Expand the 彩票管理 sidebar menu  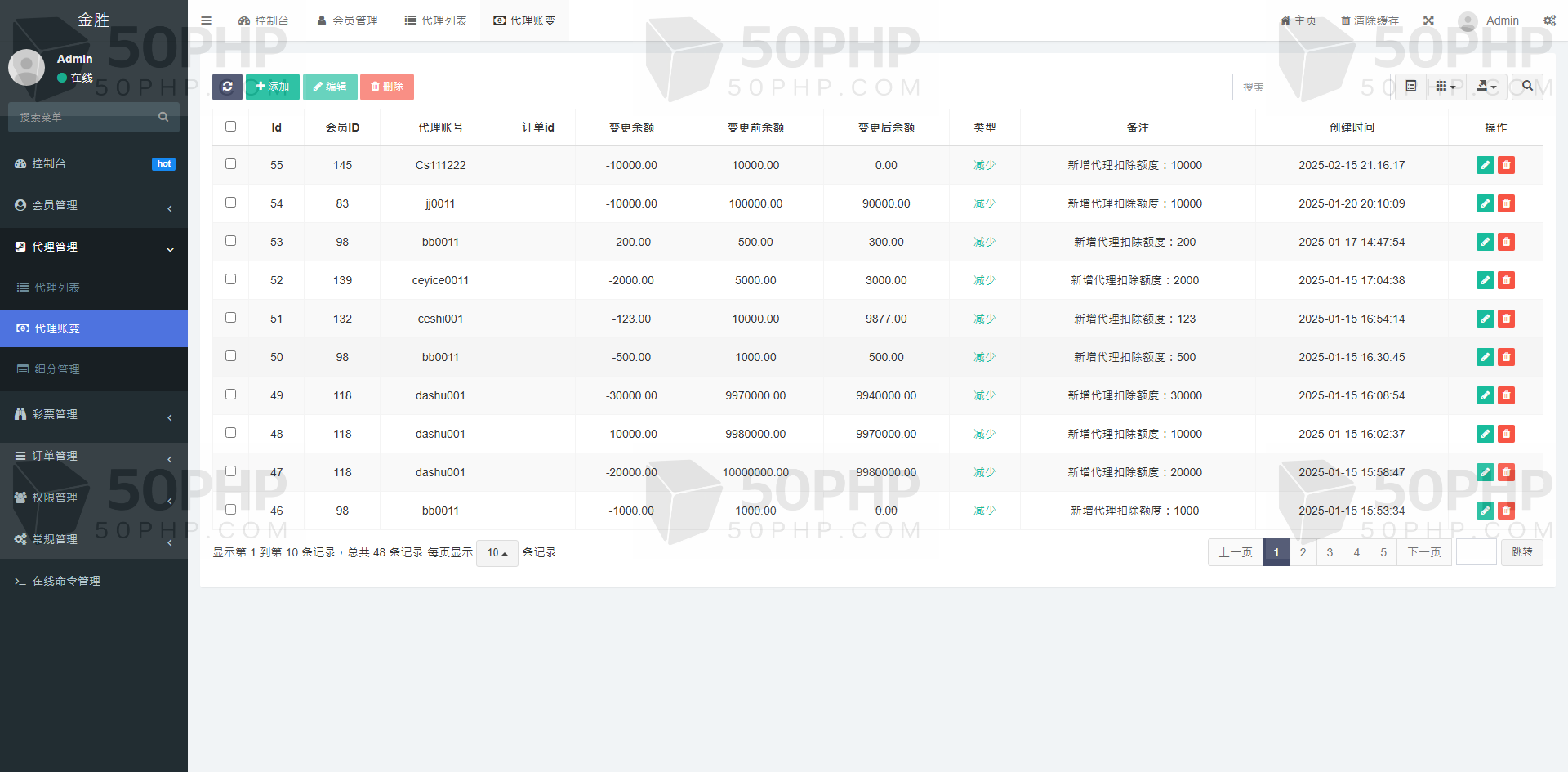click(94, 415)
